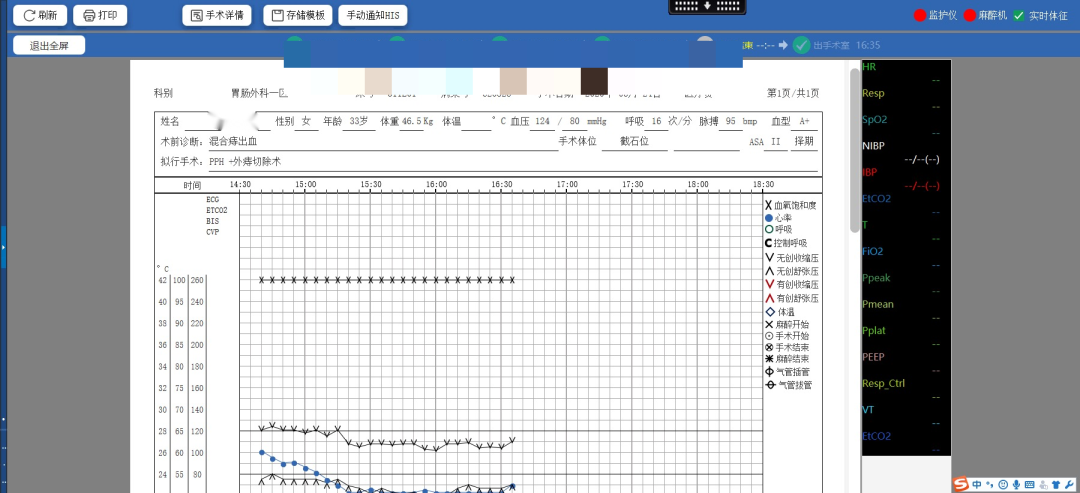Switch Sogou Chinese/English mode 中 icon

[977, 484]
